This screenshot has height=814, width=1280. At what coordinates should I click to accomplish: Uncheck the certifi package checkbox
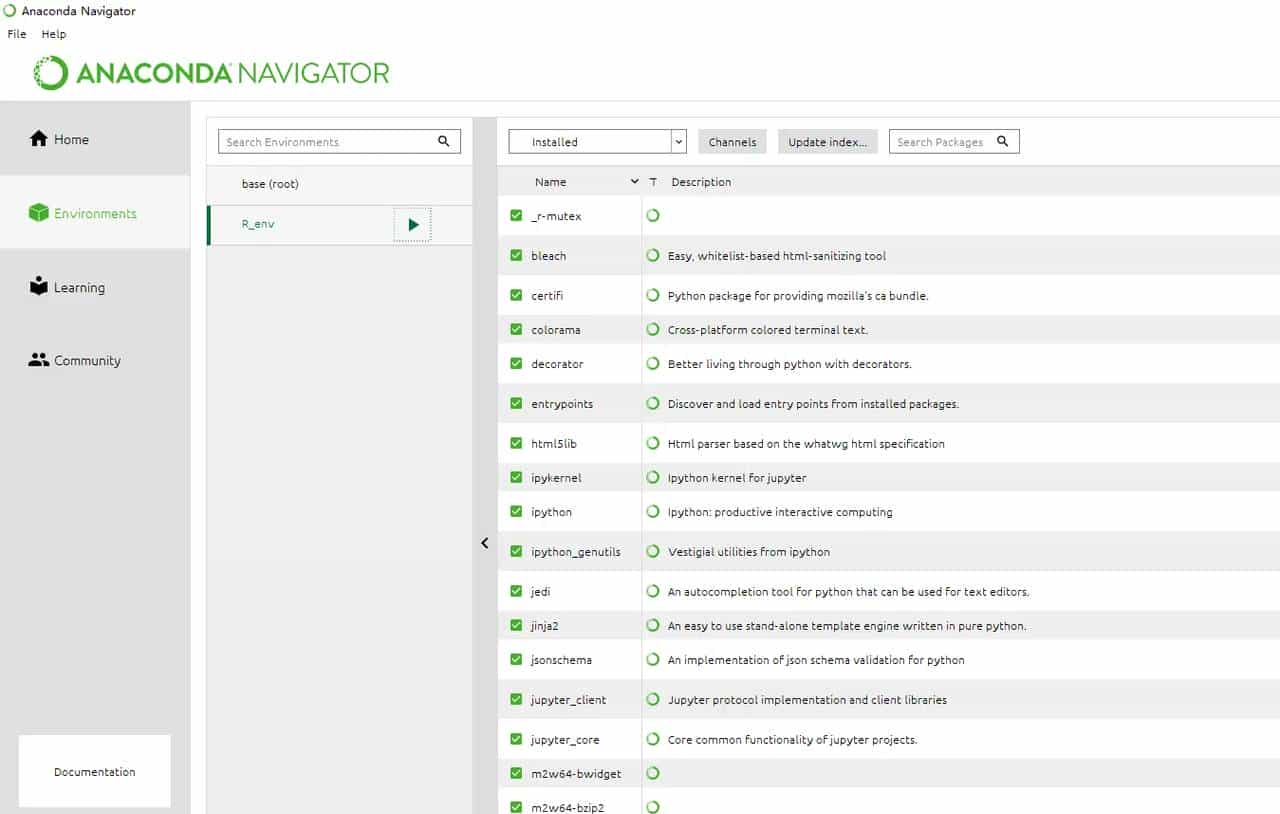tap(516, 296)
